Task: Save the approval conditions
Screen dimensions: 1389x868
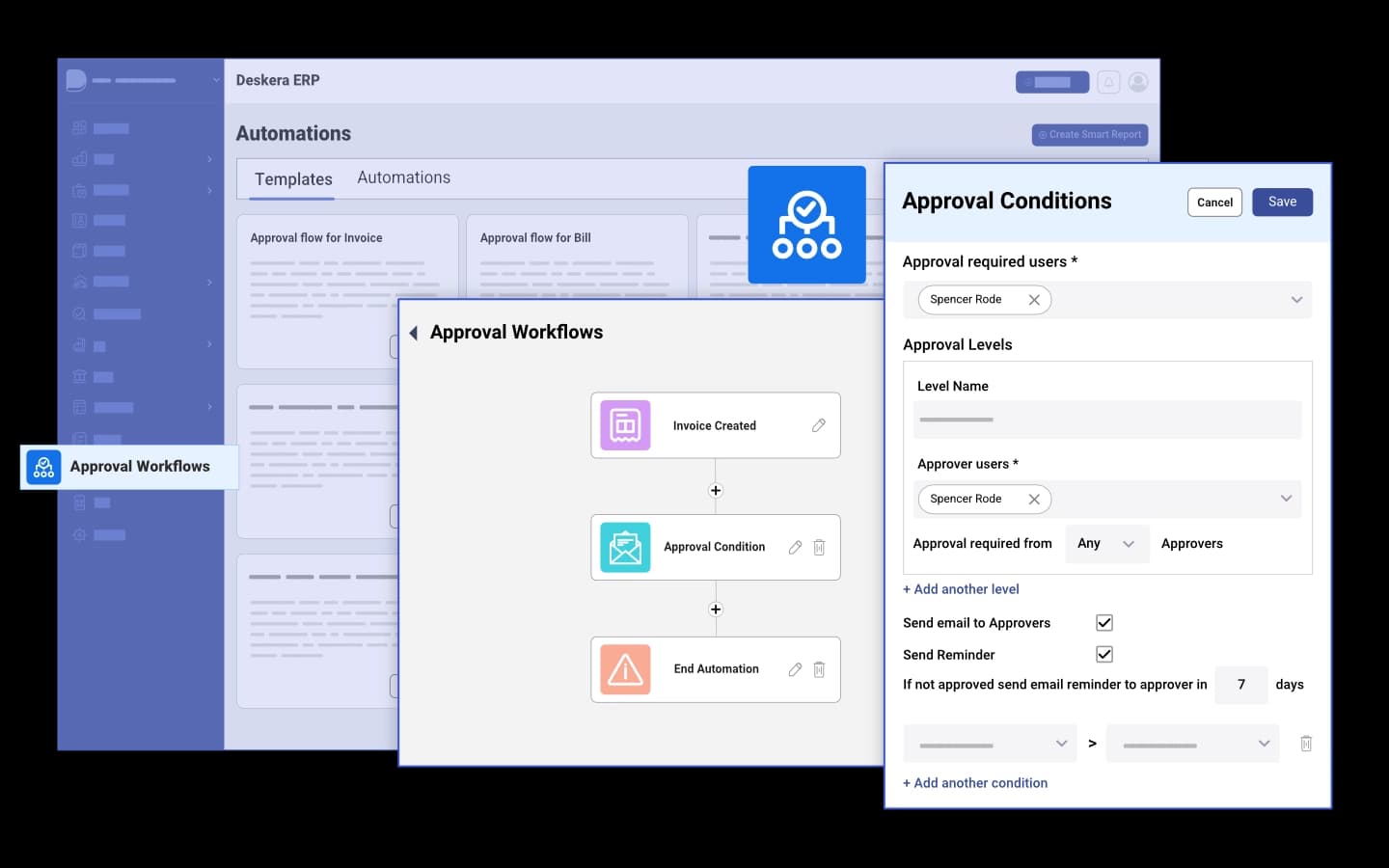Action: pyautogui.click(x=1282, y=203)
